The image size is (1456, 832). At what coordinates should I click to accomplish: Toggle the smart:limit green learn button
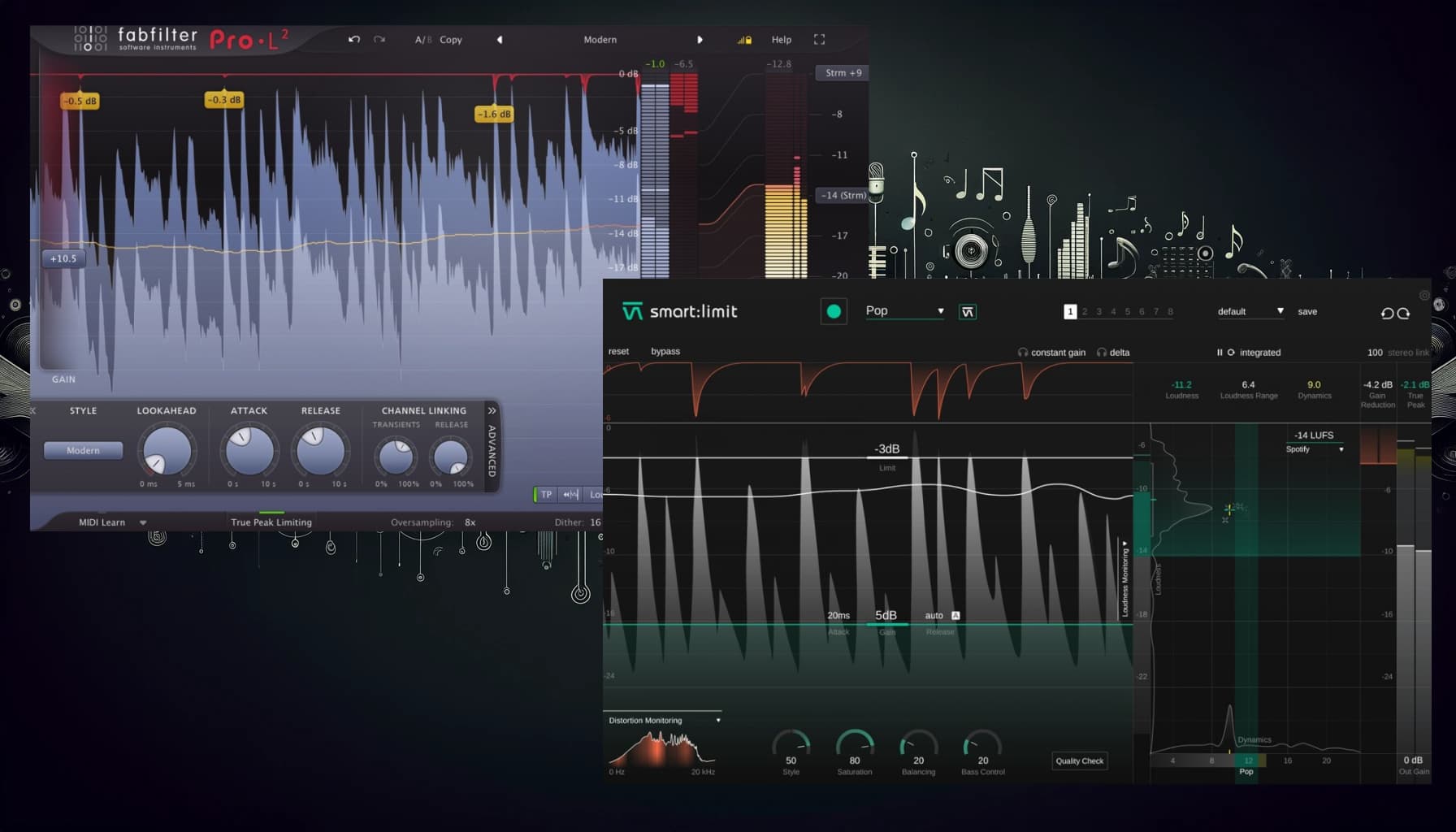coord(834,311)
